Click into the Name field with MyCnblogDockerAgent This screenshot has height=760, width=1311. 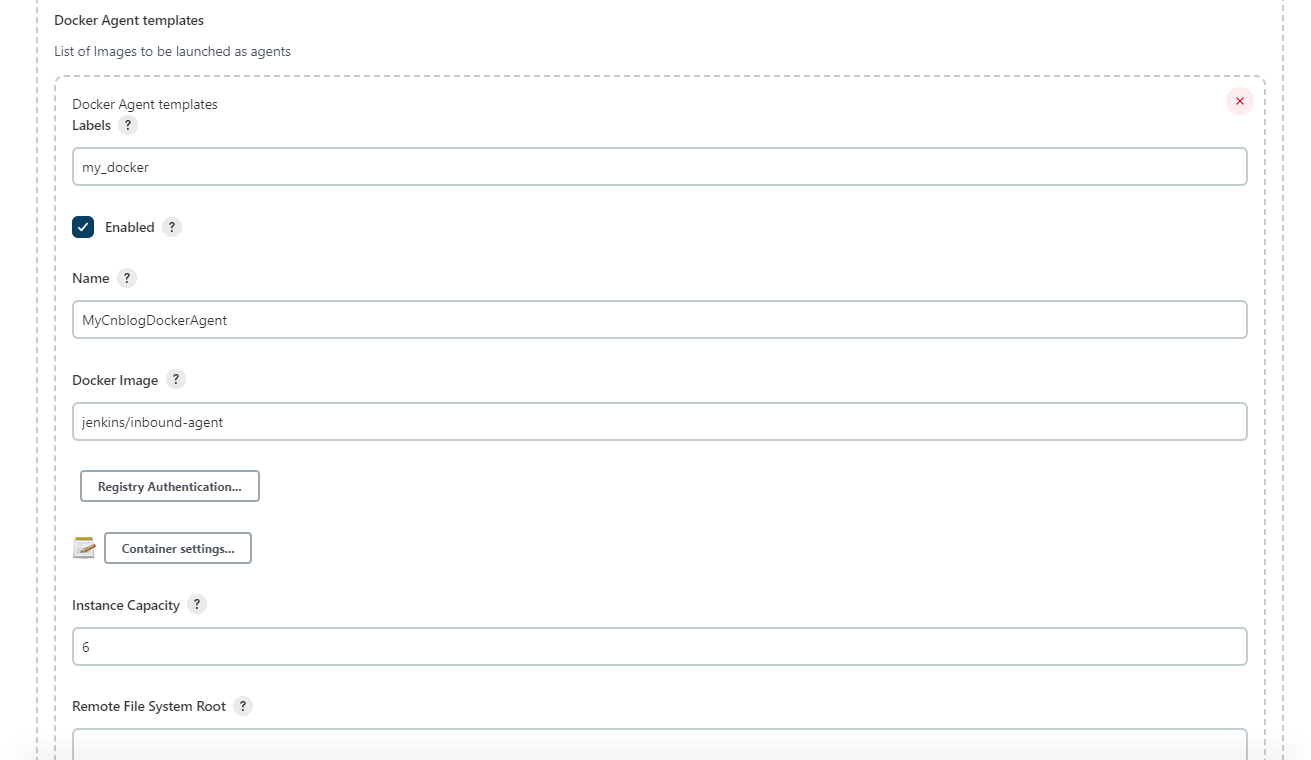click(660, 320)
